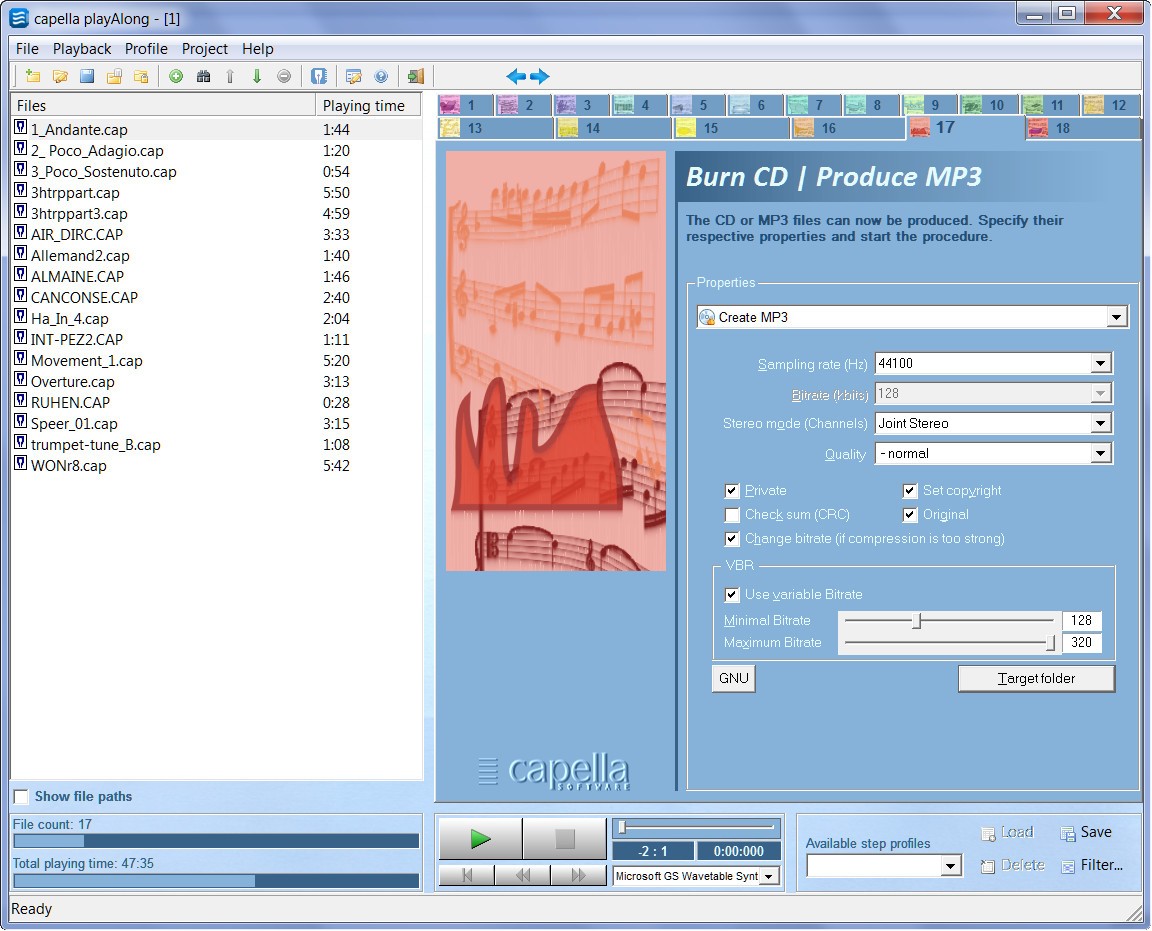Start playback with the green play button
This screenshot has height=931, width=1152.
tap(480, 838)
